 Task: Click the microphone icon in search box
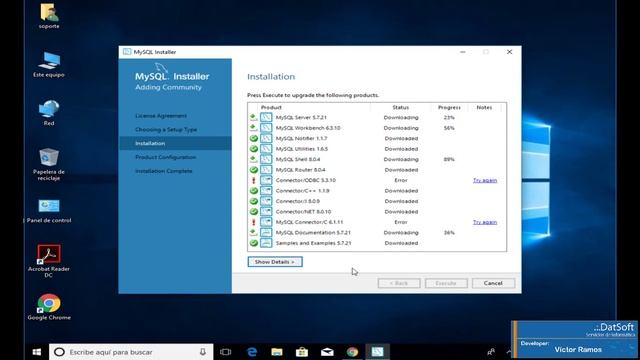[202, 352]
